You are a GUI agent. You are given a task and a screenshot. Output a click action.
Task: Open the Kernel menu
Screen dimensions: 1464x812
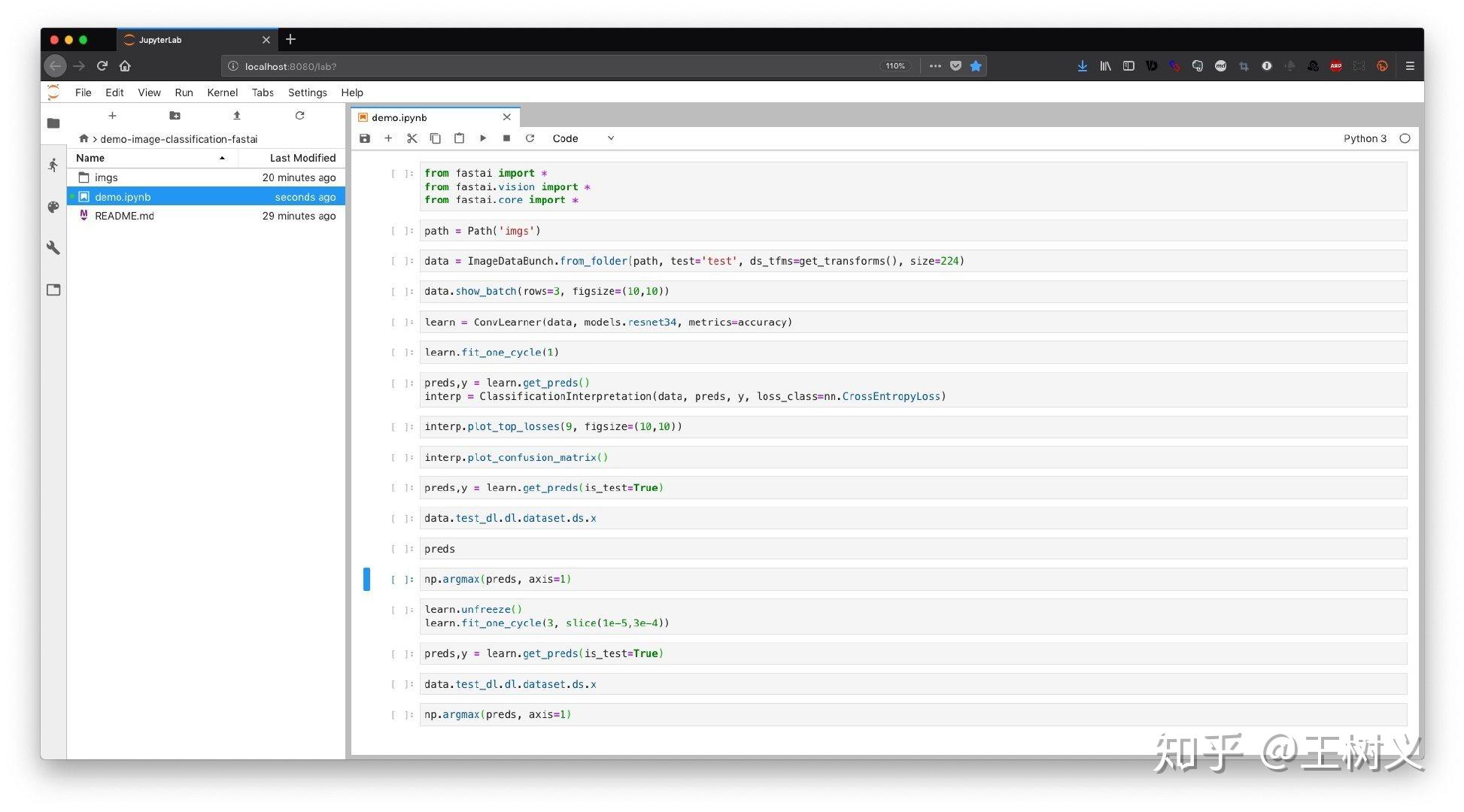pos(222,92)
